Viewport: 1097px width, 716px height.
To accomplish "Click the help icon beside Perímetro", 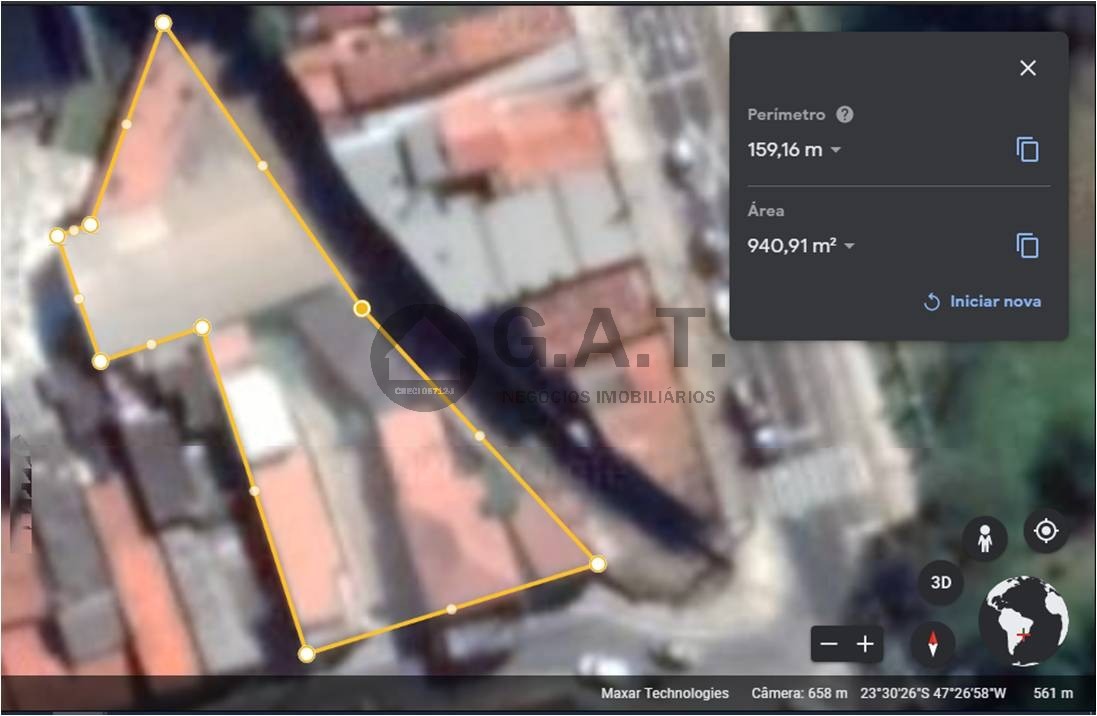I will (x=845, y=115).
